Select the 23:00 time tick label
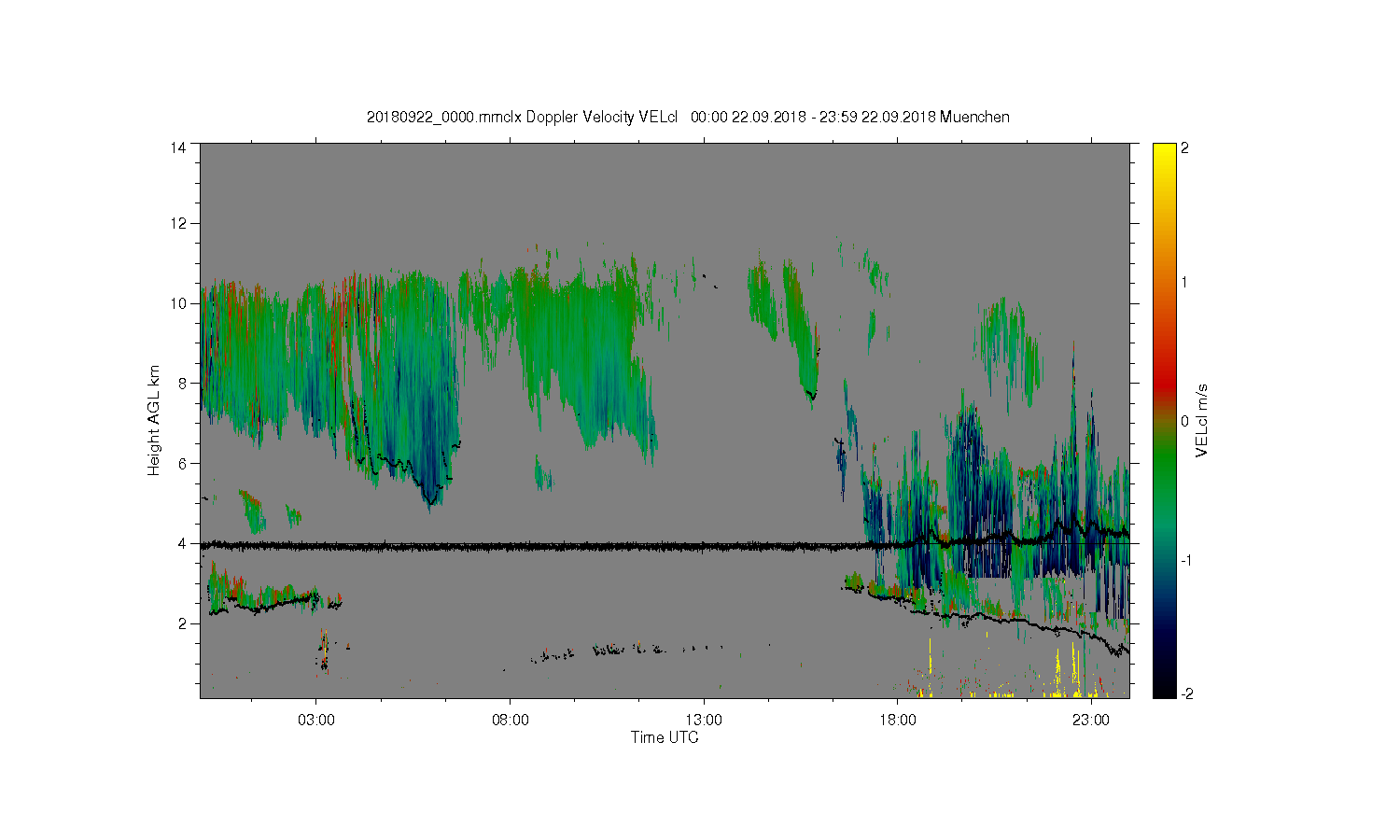This screenshot has width=1400, height=840. coord(1091,721)
